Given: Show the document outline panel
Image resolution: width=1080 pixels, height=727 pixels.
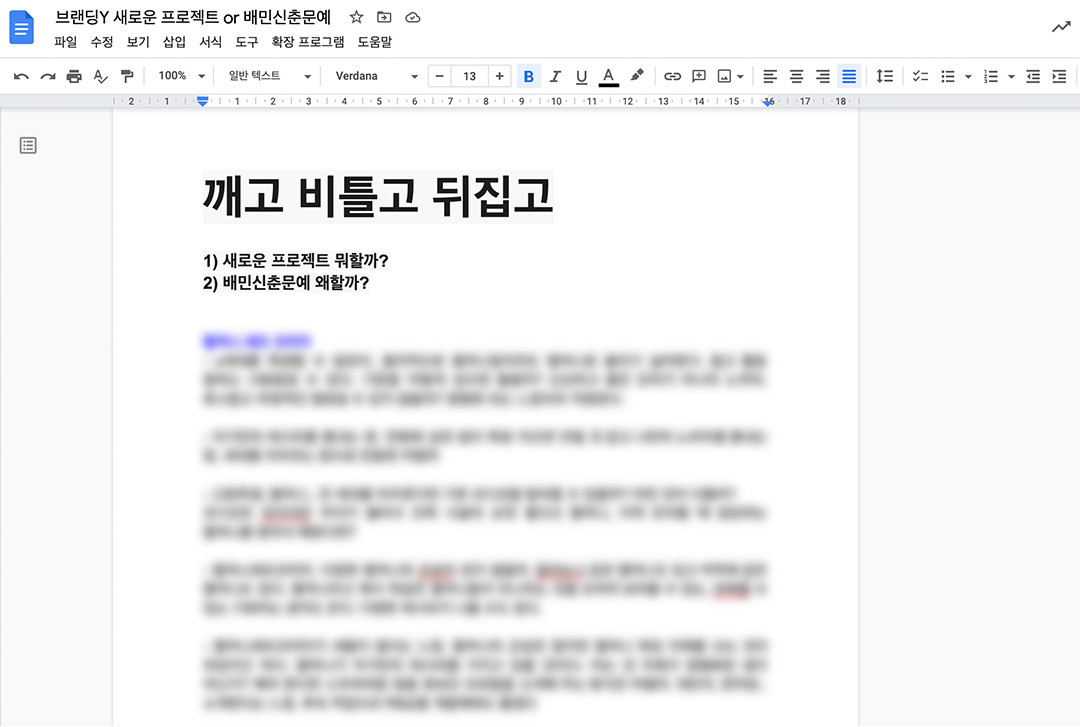Looking at the screenshot, I should pyautogui.click(x=28, y=145).
